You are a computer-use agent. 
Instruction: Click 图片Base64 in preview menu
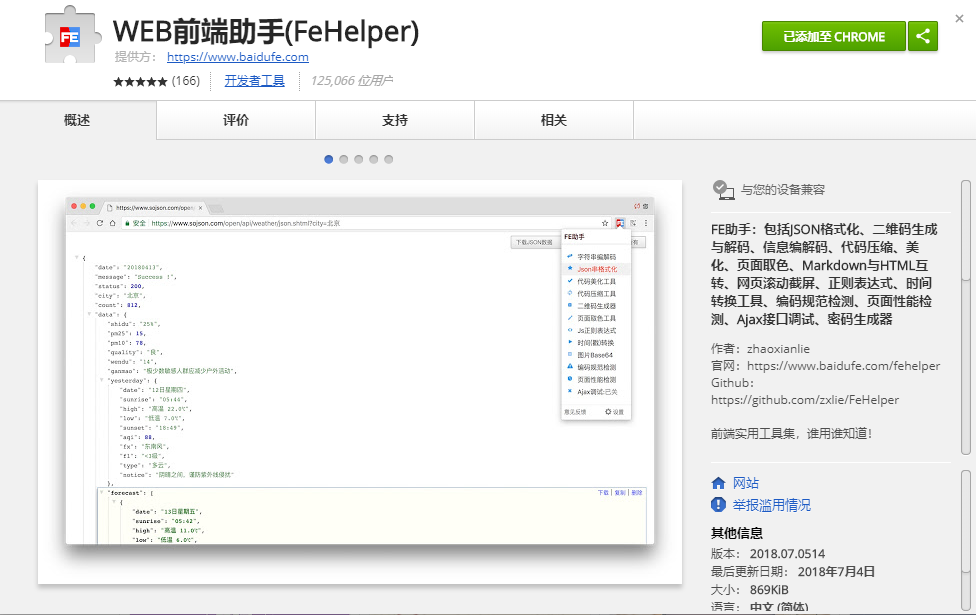[x=594, y=355]
